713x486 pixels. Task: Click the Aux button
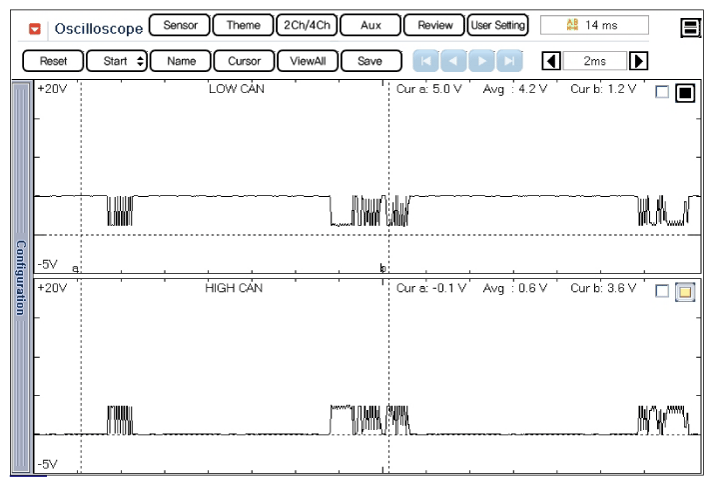371,25
